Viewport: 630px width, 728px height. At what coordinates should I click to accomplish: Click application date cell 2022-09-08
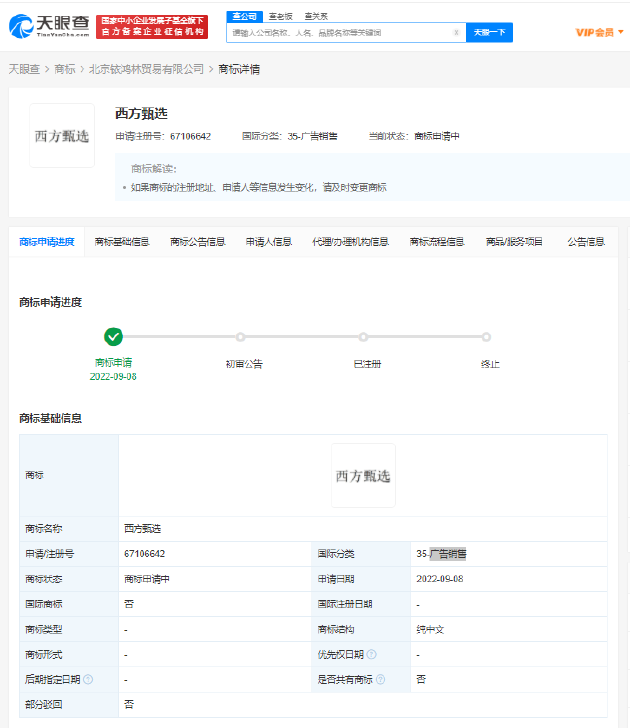pyautogui.click(x=440, y=578)
